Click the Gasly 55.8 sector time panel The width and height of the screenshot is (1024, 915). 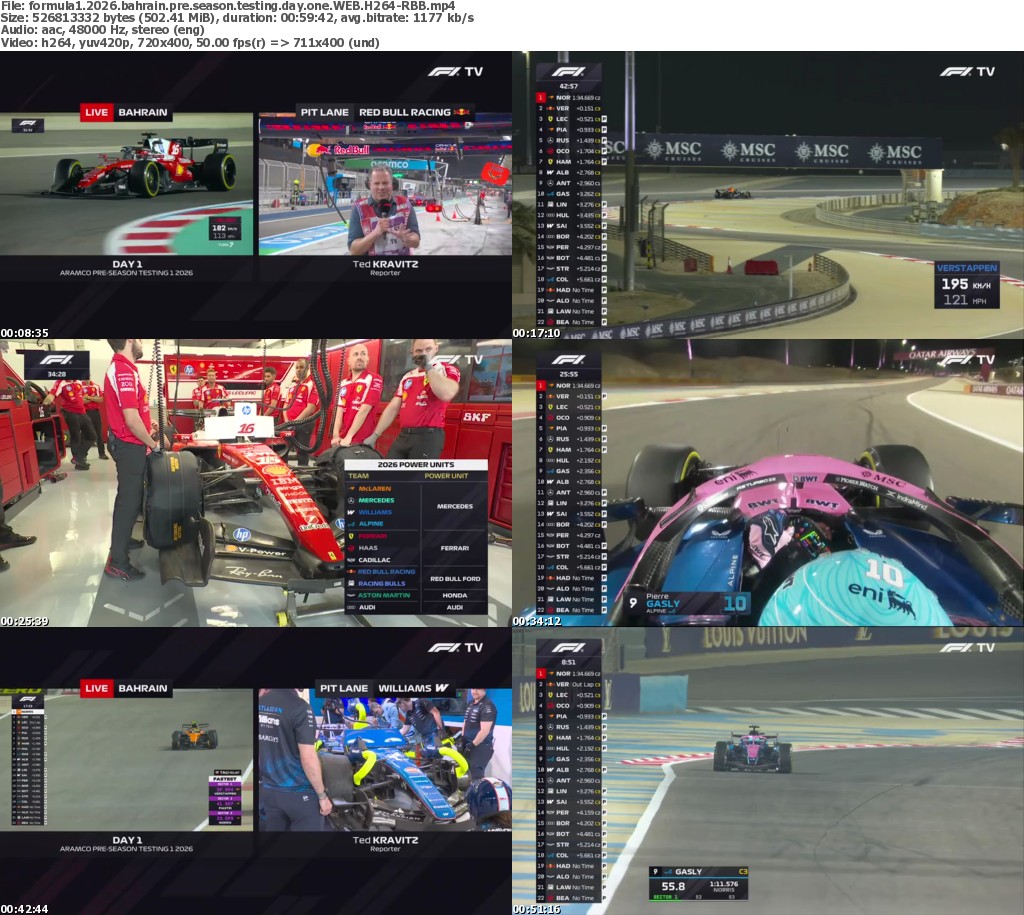tap(698, 885)
